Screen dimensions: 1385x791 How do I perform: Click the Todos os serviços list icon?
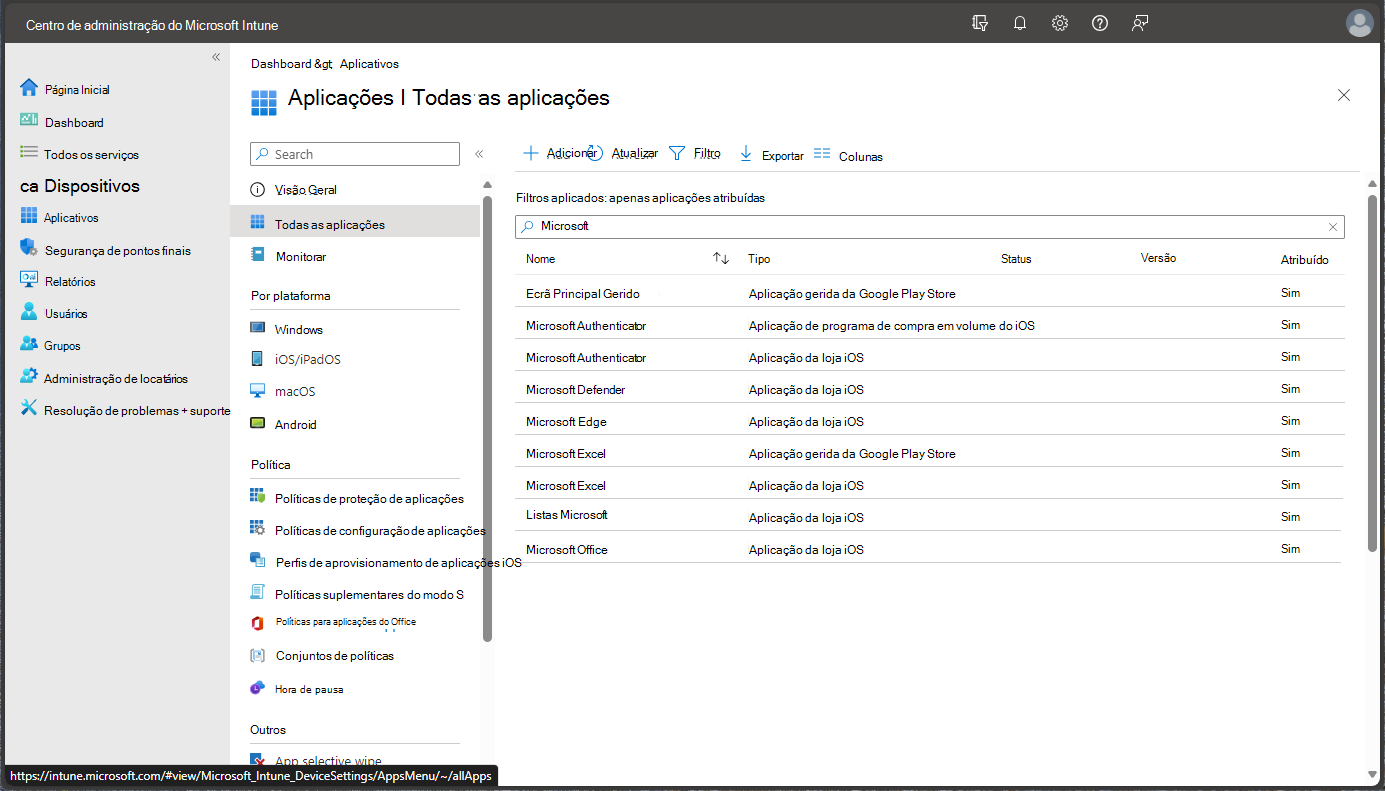(29, 153)
